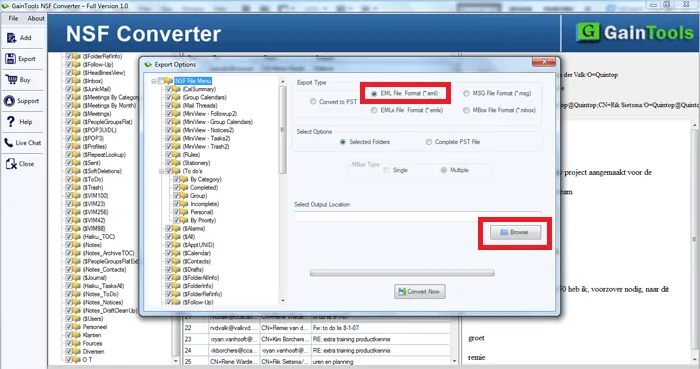Screen dimensions: 700x369
Task: Click the ($Calendar) folder icon in dialog
Action: point(177,253)
